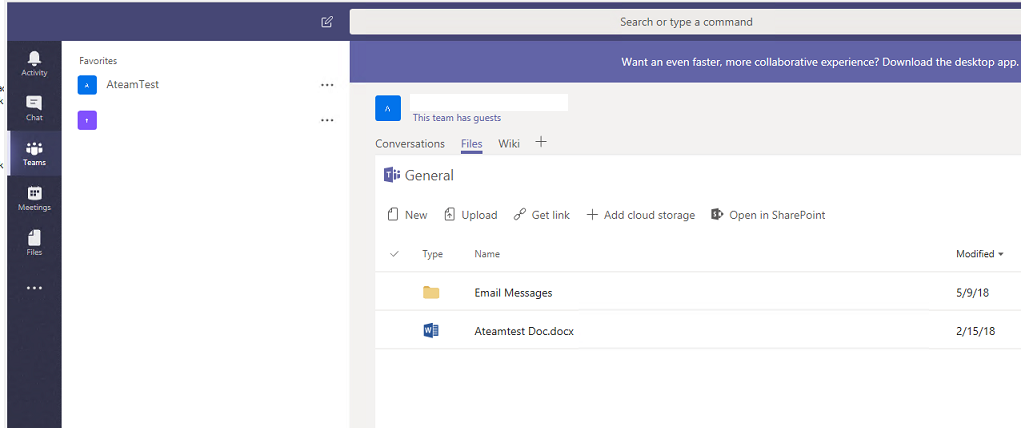
Task: Click the Upload button
Action: point(470,215)
